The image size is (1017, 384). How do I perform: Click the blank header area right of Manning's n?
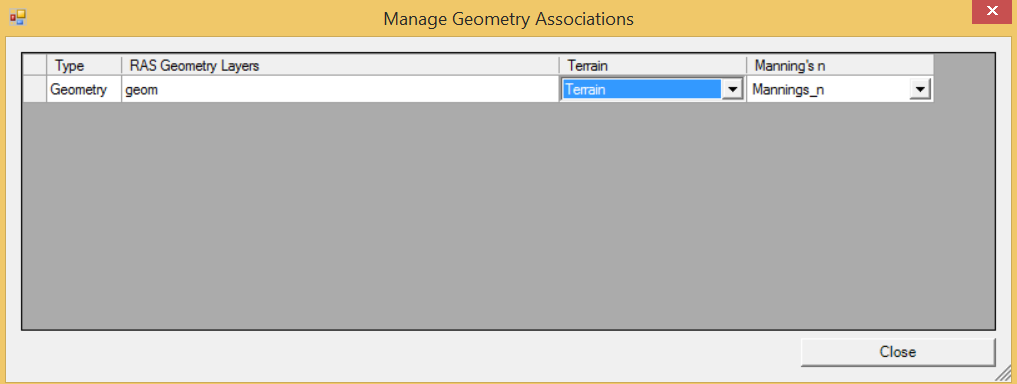coord(964,66)
